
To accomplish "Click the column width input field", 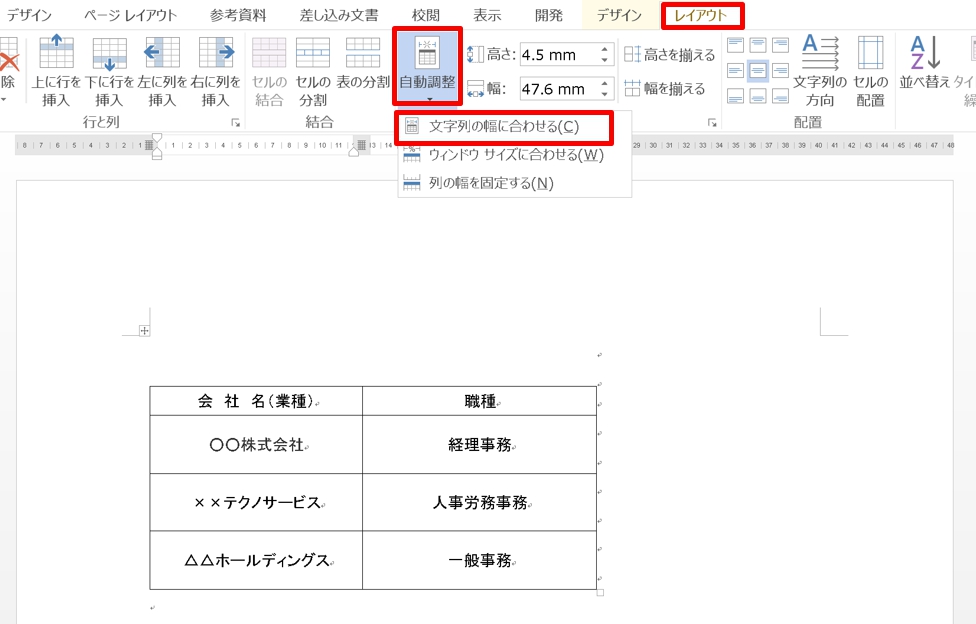I will [558, 89].
